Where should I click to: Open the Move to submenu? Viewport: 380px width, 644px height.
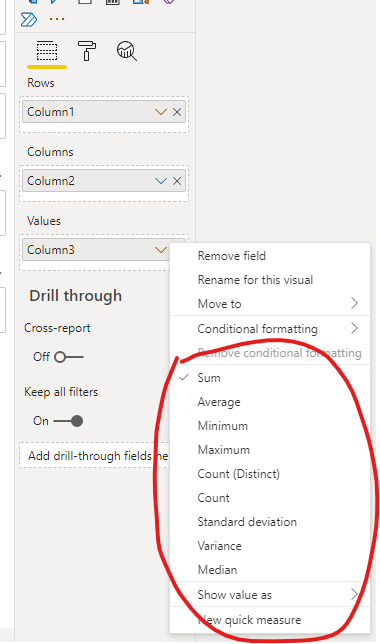click(x=270, y=304)
